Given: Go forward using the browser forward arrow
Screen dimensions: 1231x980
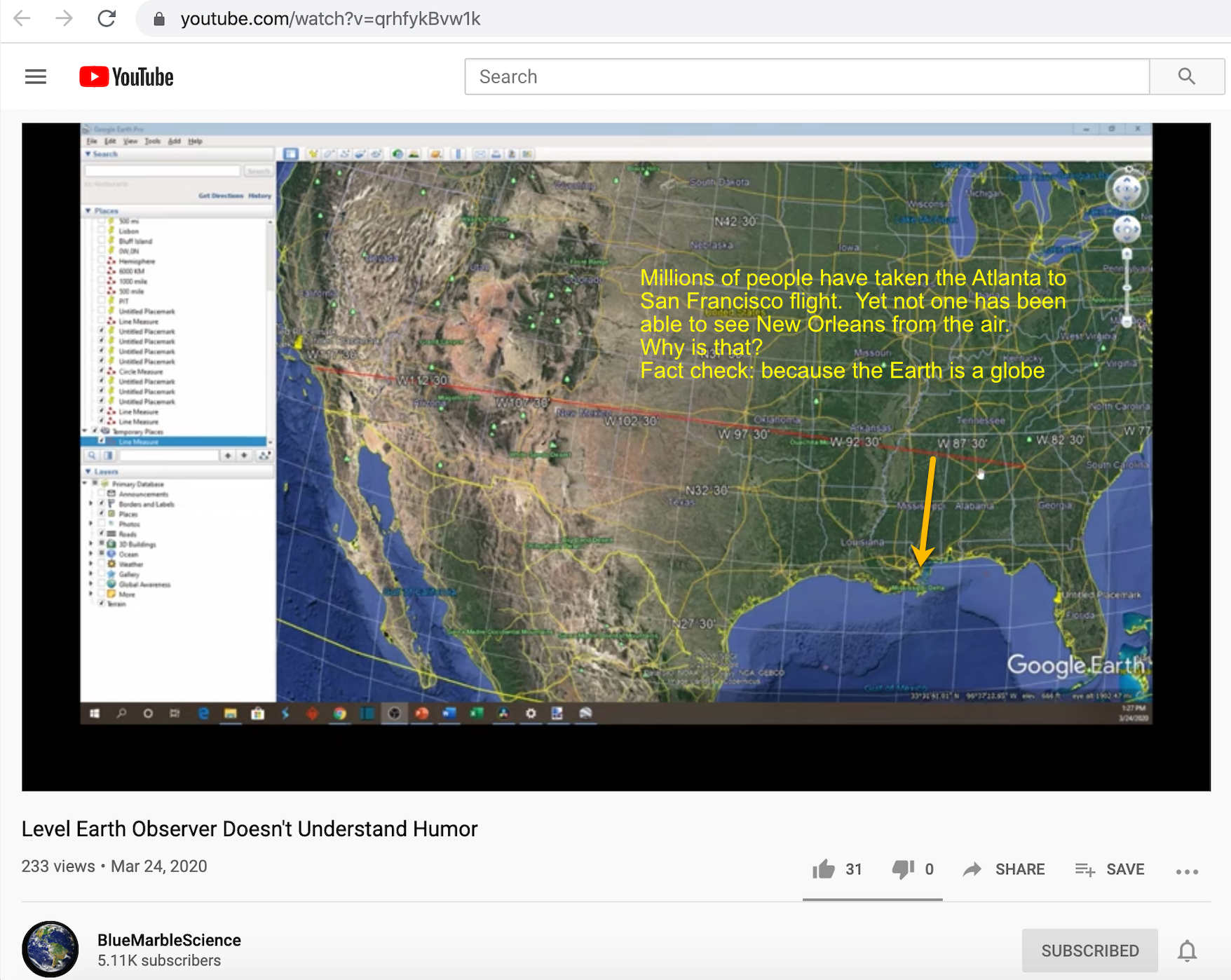Looking at the screenshot, I should pos(64,18).
